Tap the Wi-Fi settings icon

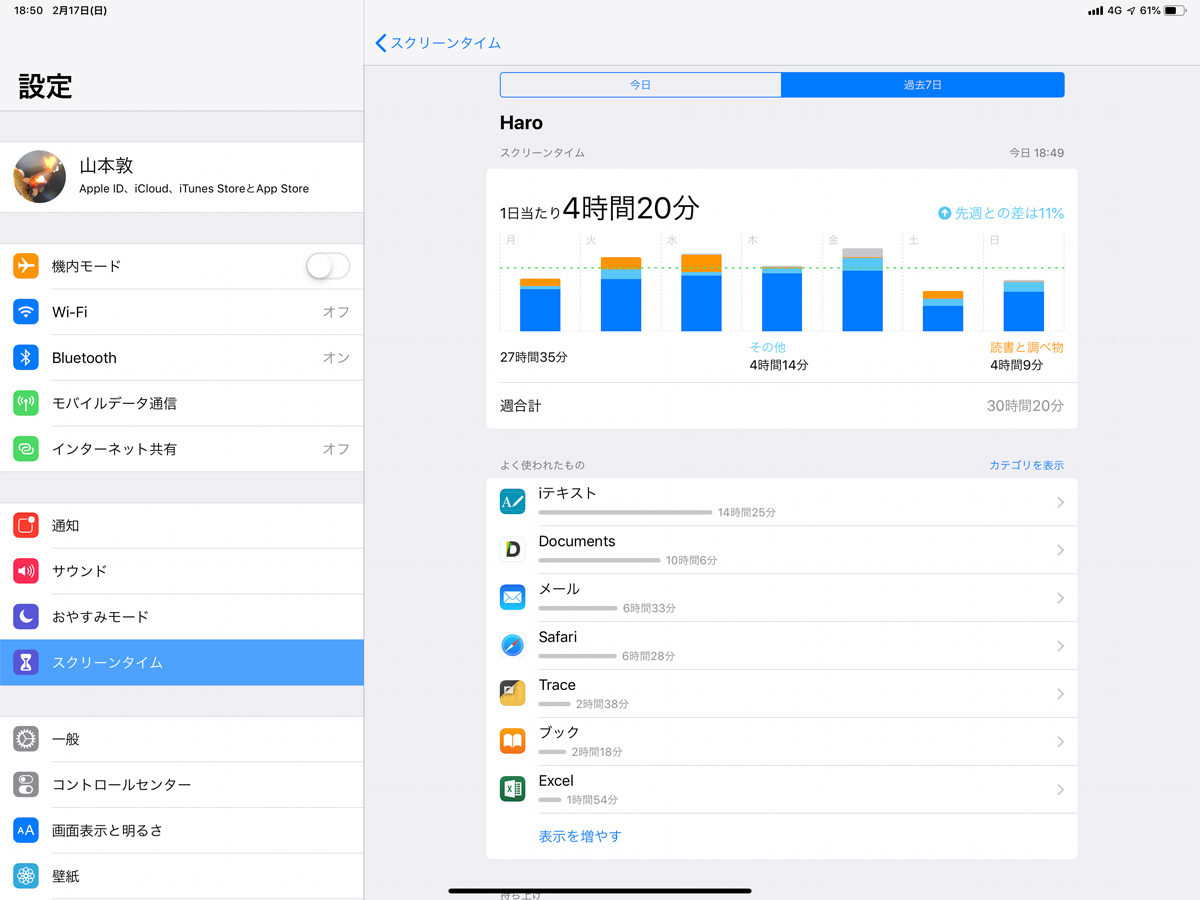click(26, 312)
